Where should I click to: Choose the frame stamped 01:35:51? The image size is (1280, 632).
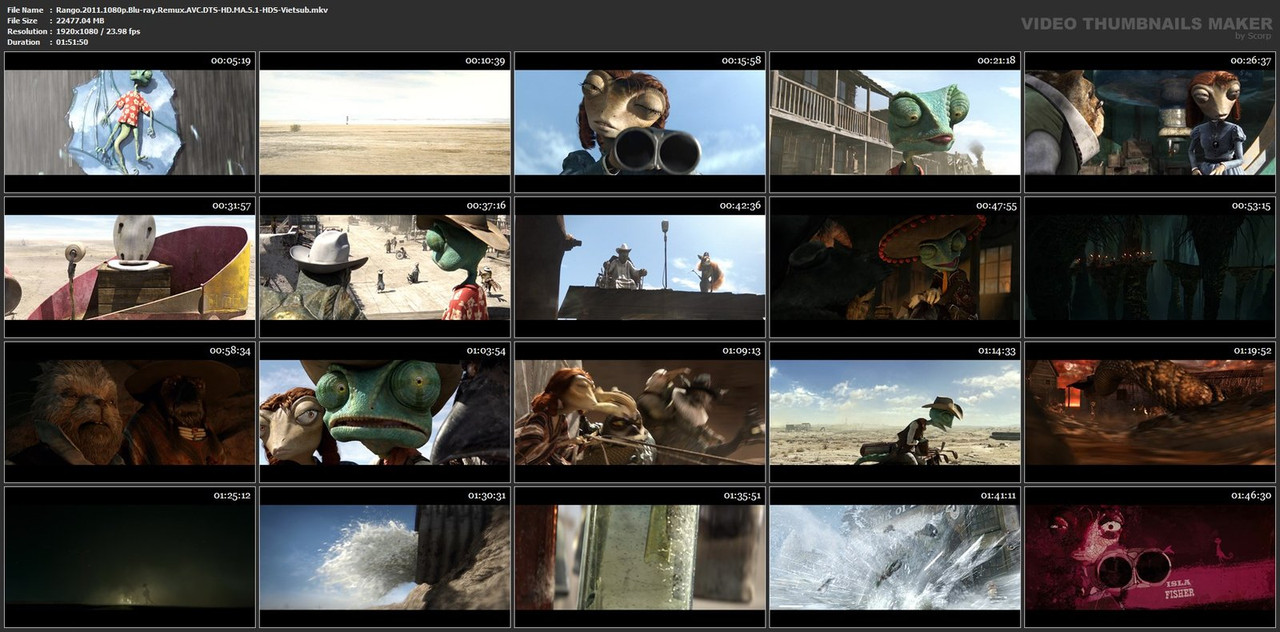[640, 557]
